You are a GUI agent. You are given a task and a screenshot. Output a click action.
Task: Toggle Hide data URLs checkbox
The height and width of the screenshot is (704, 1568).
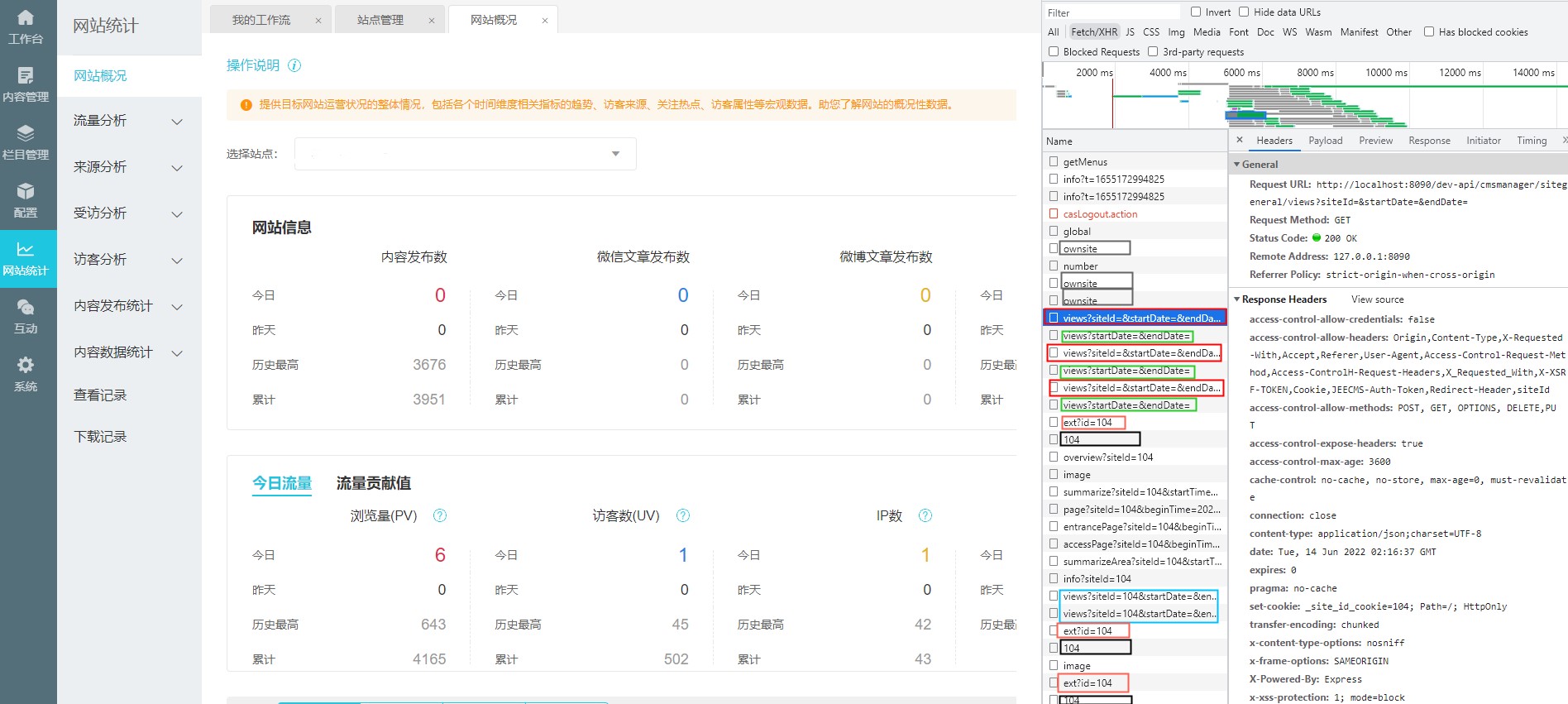(x=1244, y=12)
